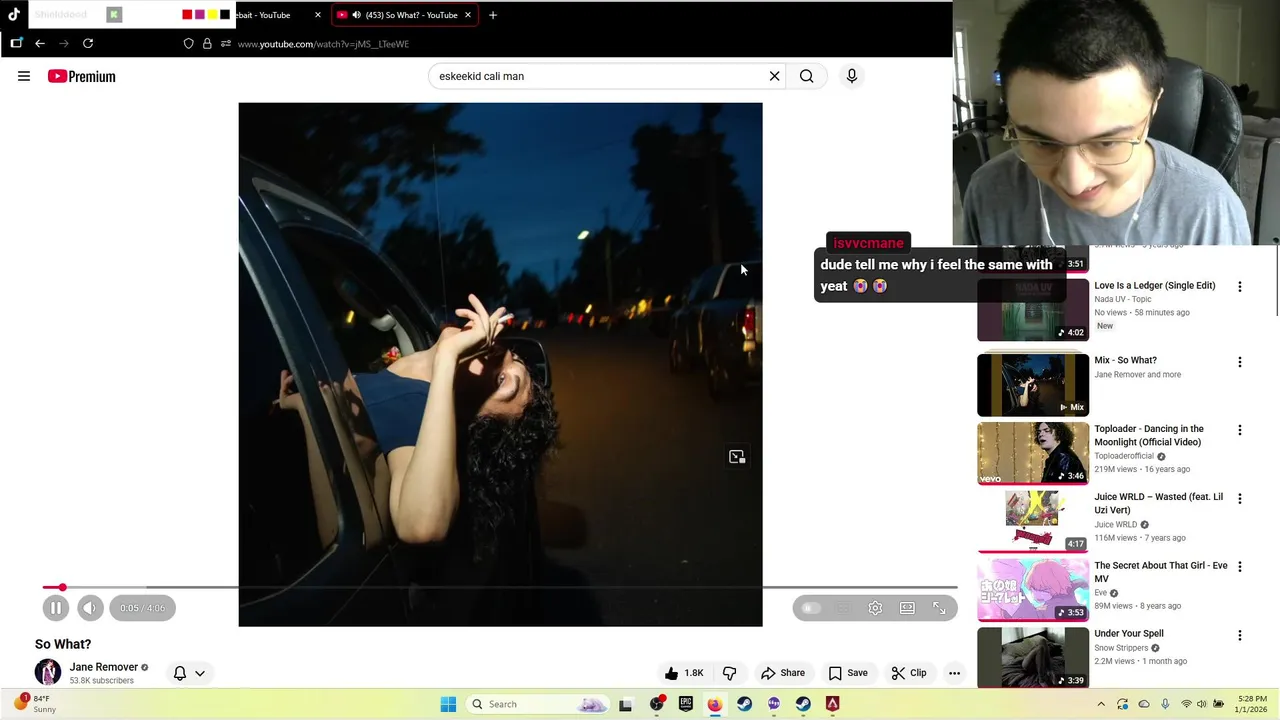Toggle autoplay switch in player
This screenshot has width=1280, height=720.
pyautogui.click(x=811, y=608)
